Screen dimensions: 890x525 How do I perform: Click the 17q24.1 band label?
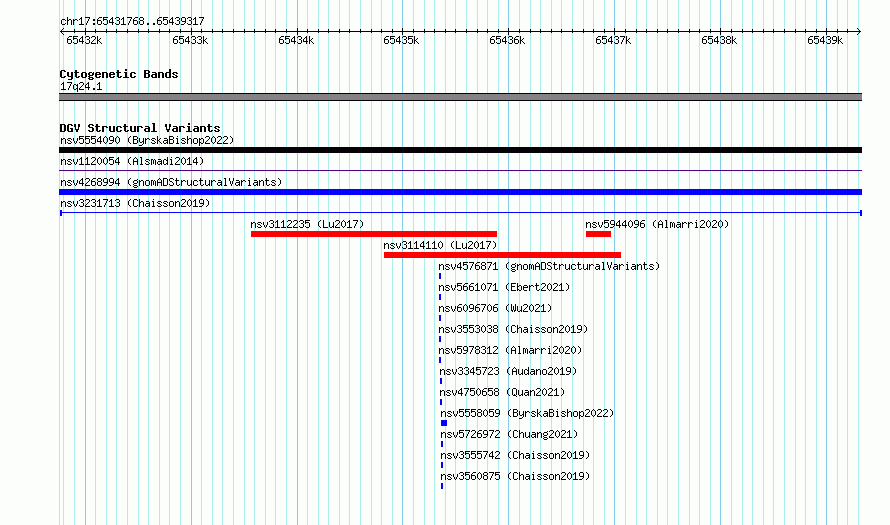click(x=81, y=86)
